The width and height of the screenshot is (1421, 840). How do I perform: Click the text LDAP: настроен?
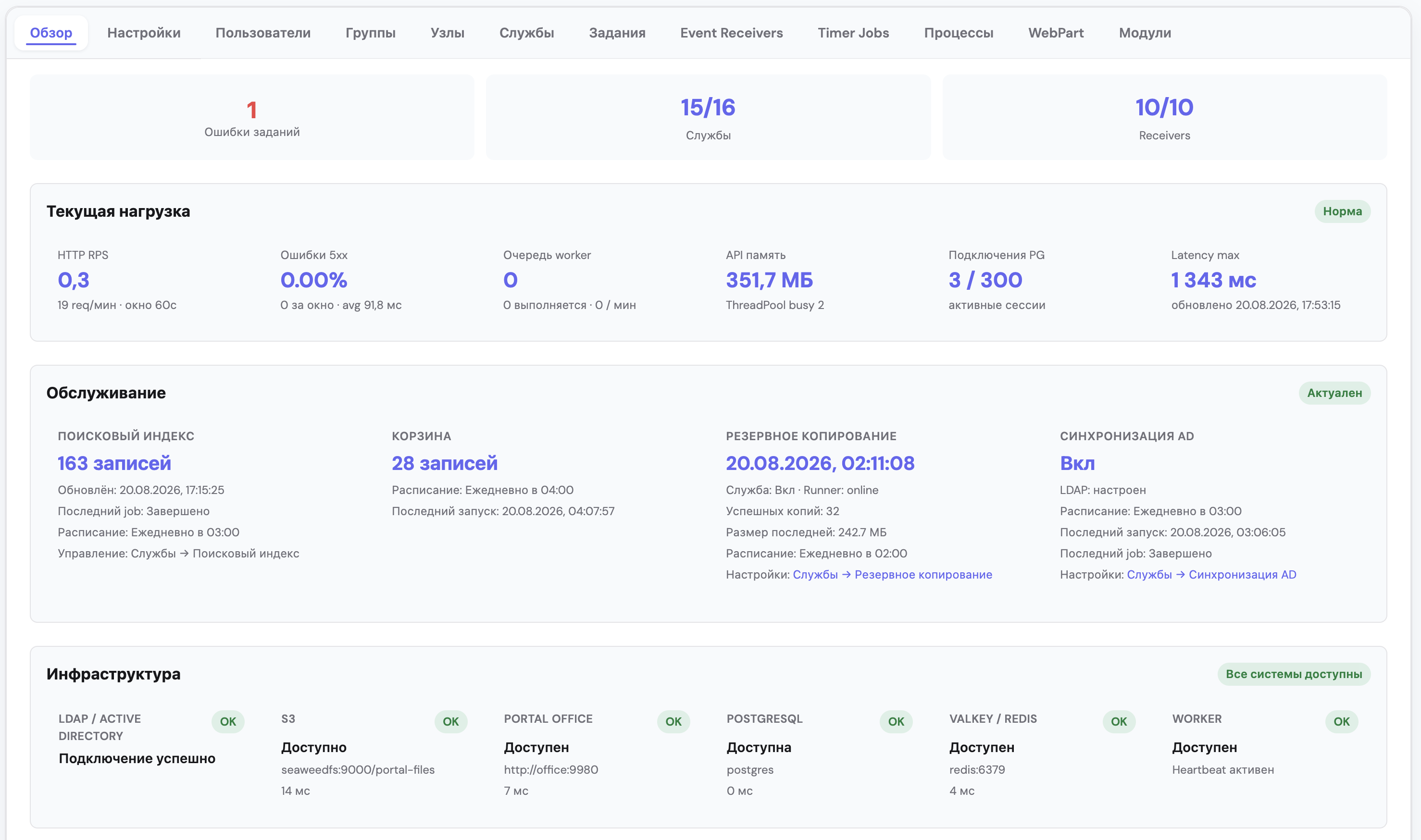point(1103,490)
